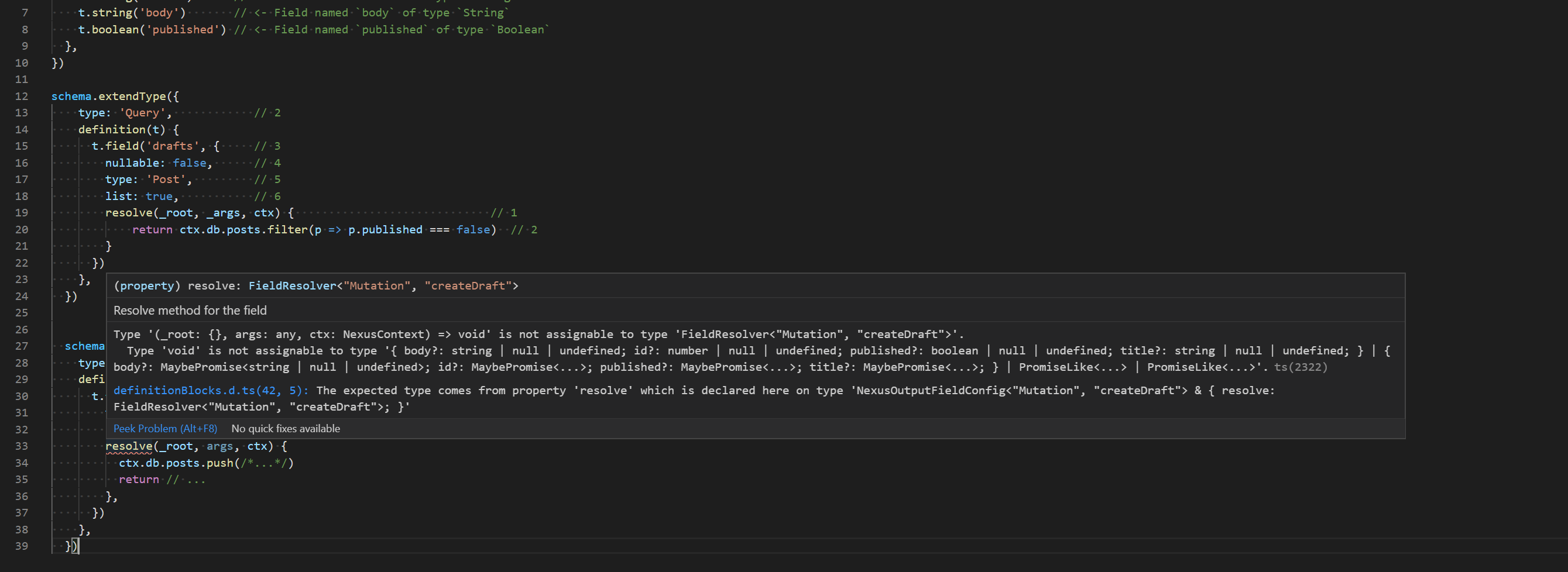Click the resolve(_root, _args, ctx) signature on line 19

point(188,212)
